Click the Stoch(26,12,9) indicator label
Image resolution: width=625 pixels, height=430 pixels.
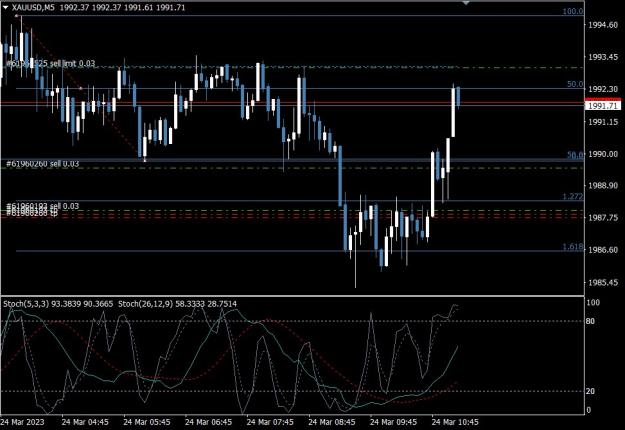click(145, 304)
